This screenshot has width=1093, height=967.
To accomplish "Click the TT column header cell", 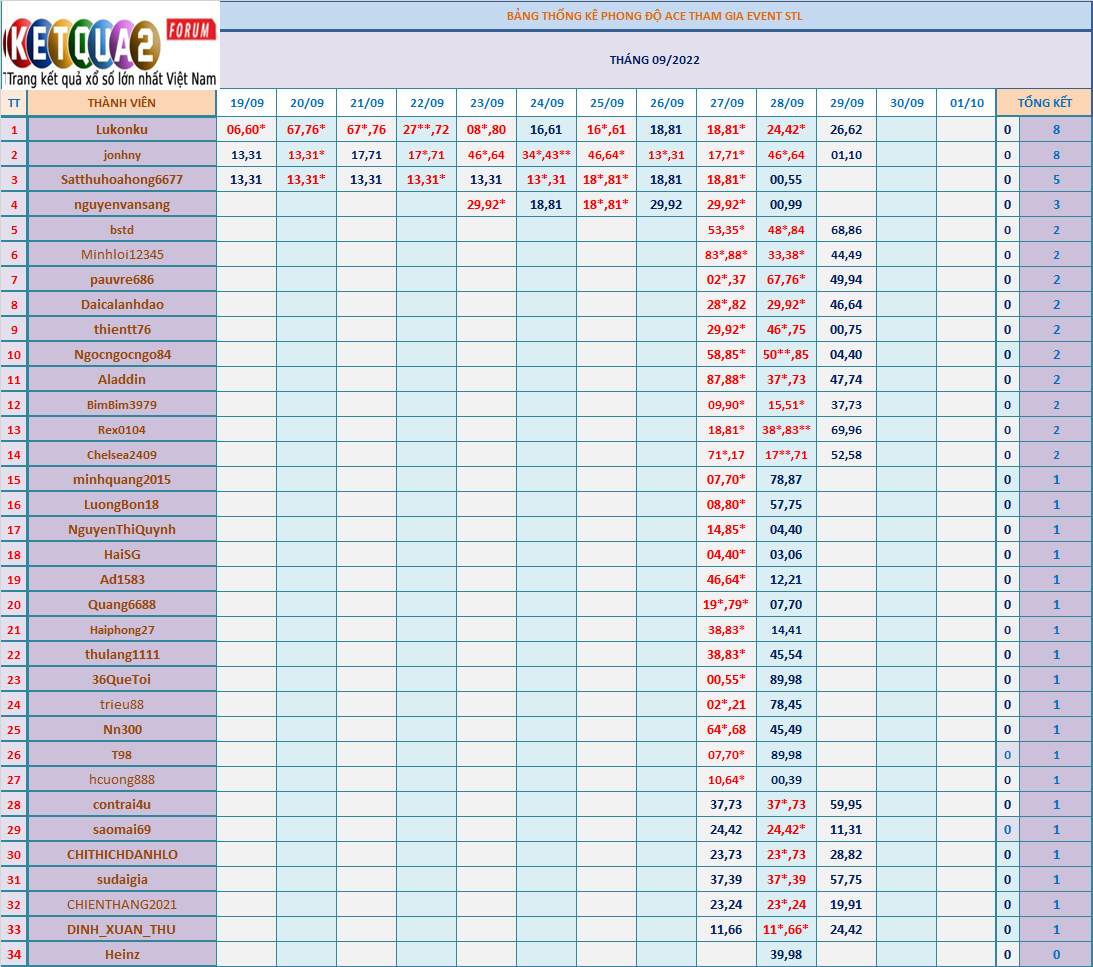I will pyautogui.click(x=14, y=103).
